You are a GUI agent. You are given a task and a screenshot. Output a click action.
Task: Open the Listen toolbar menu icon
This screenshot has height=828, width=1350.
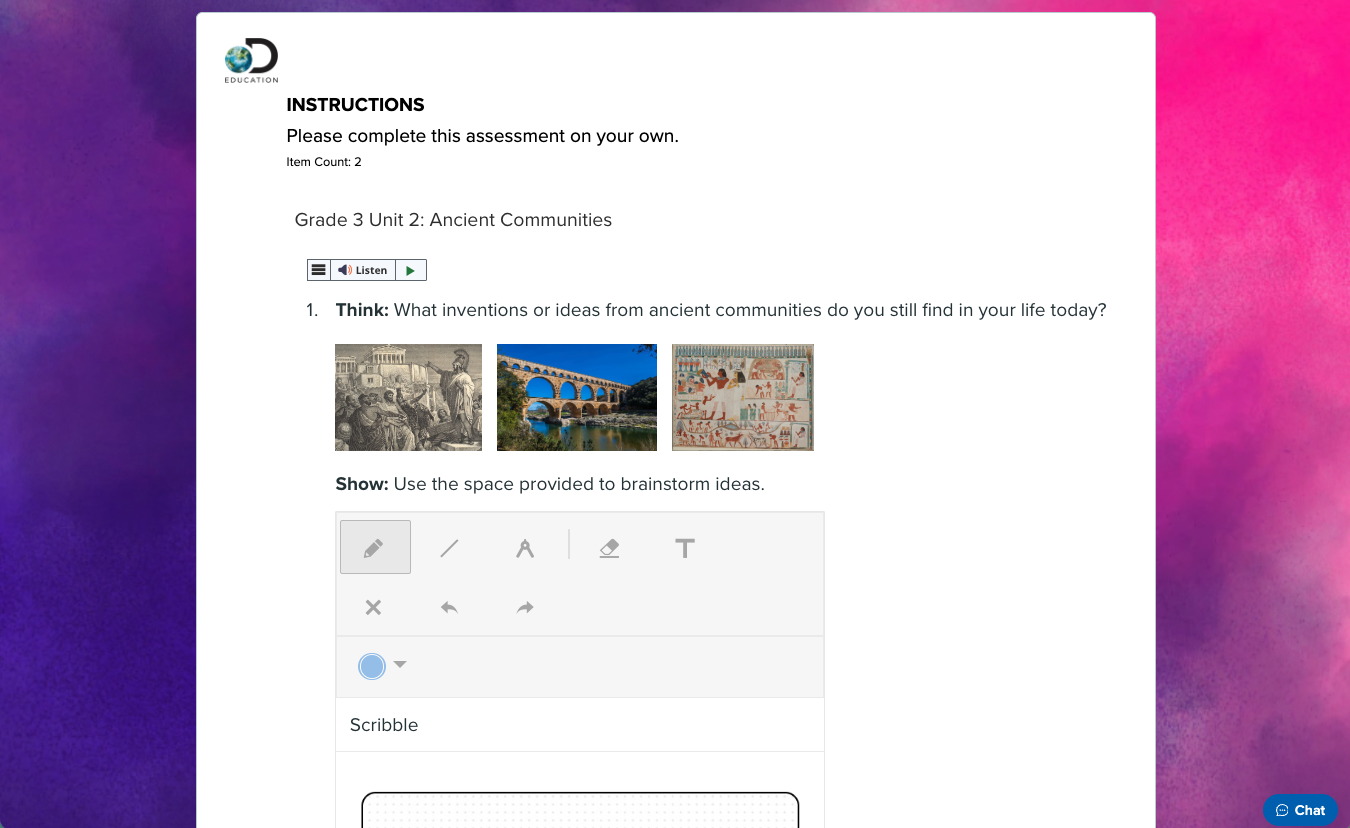(318, 270)
